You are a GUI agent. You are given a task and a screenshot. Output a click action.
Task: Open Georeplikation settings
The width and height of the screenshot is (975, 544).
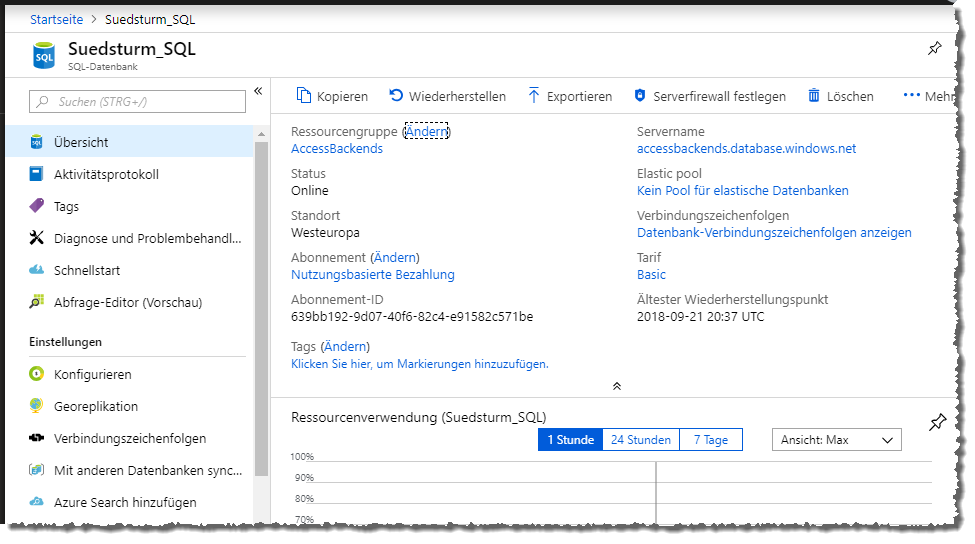click(129, 406)
